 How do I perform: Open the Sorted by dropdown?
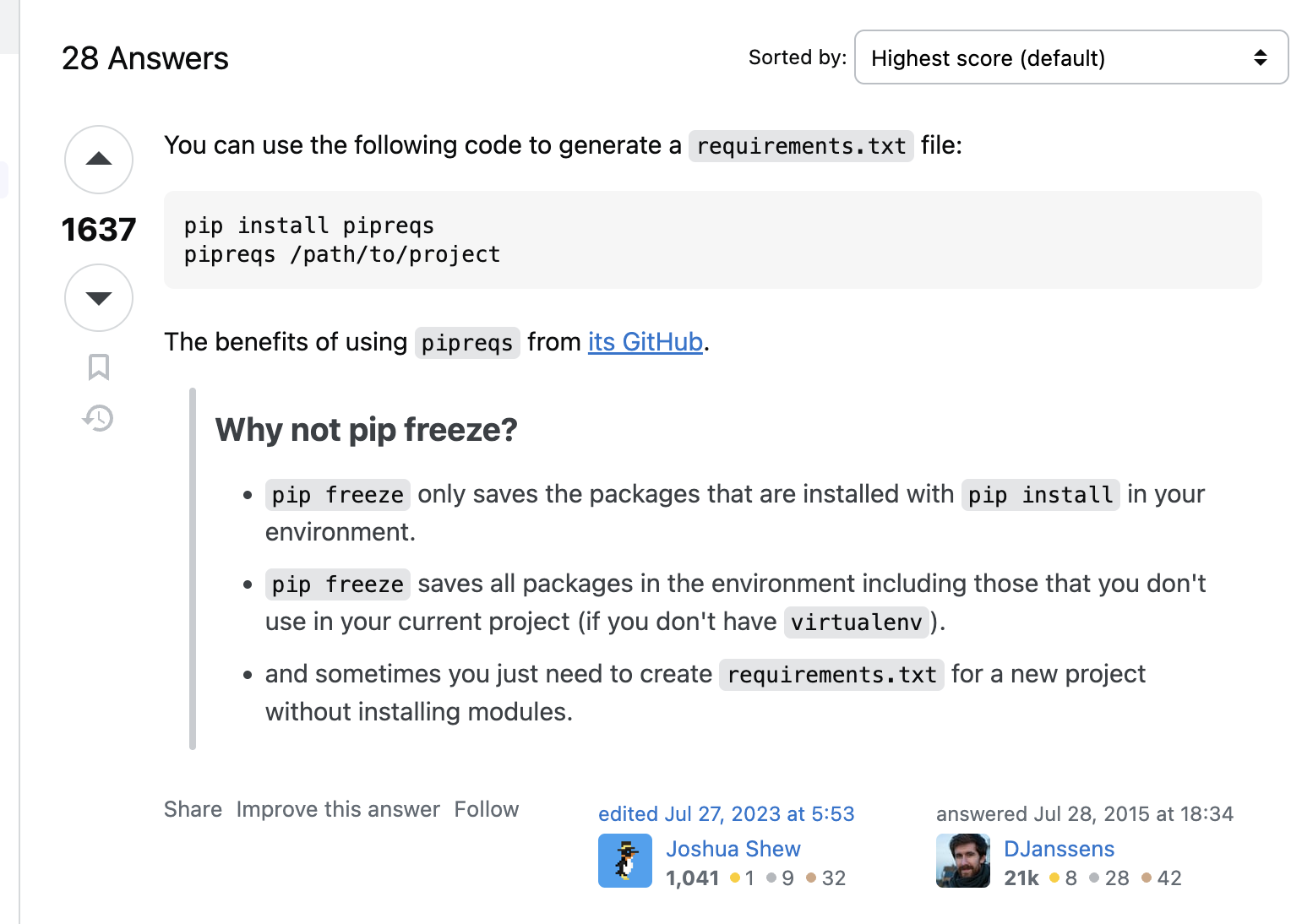coord(1071,57)
